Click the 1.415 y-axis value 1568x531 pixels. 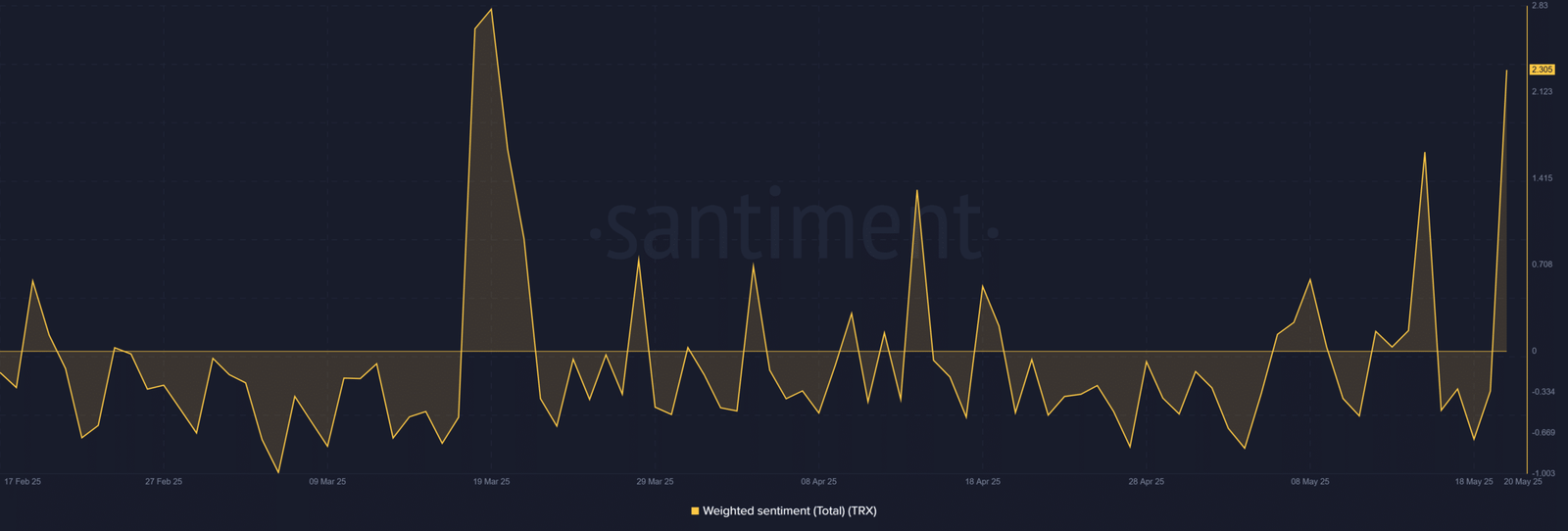(x=1542, y=178)
